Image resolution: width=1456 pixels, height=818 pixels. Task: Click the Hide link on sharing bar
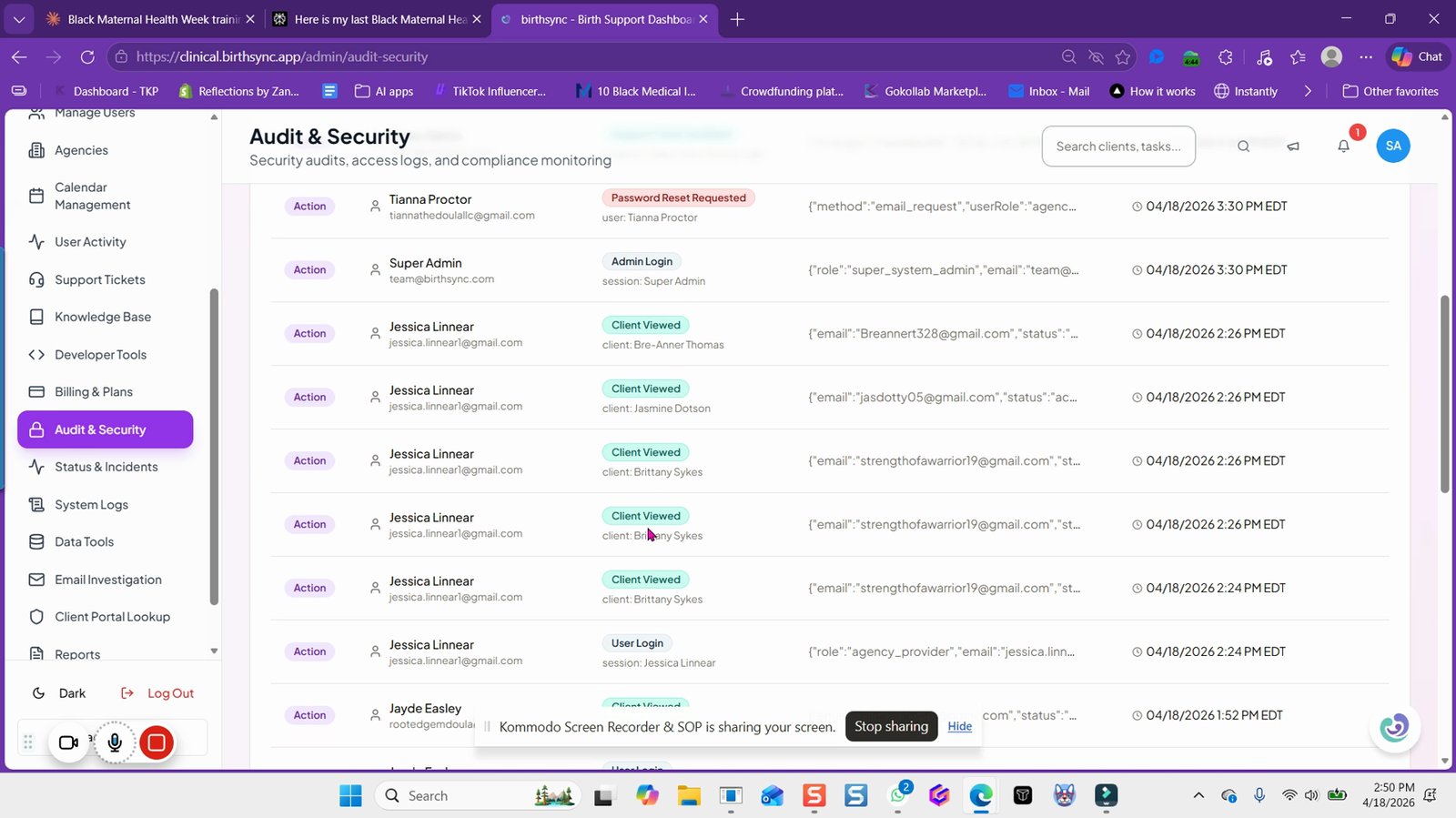pos(959,726)
